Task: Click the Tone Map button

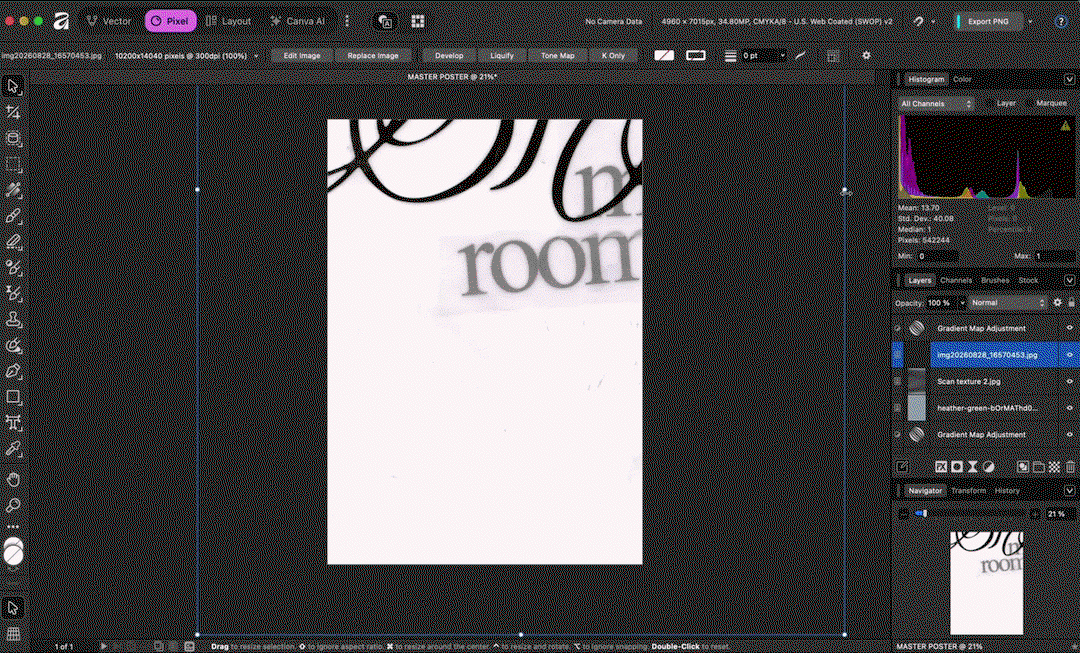Action: pyautogui.click(x=557, y=56)
